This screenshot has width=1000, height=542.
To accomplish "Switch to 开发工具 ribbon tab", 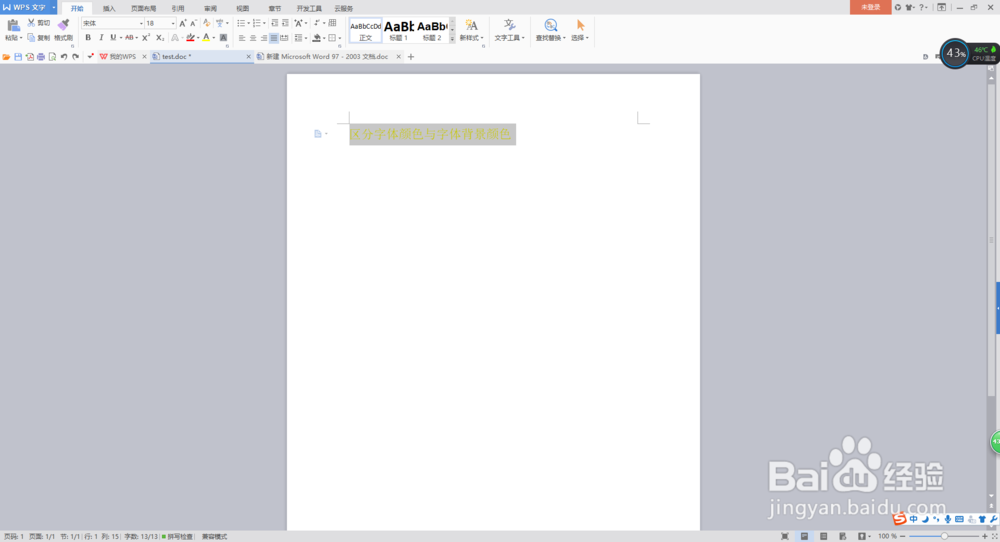I will [x=309, y=8].
